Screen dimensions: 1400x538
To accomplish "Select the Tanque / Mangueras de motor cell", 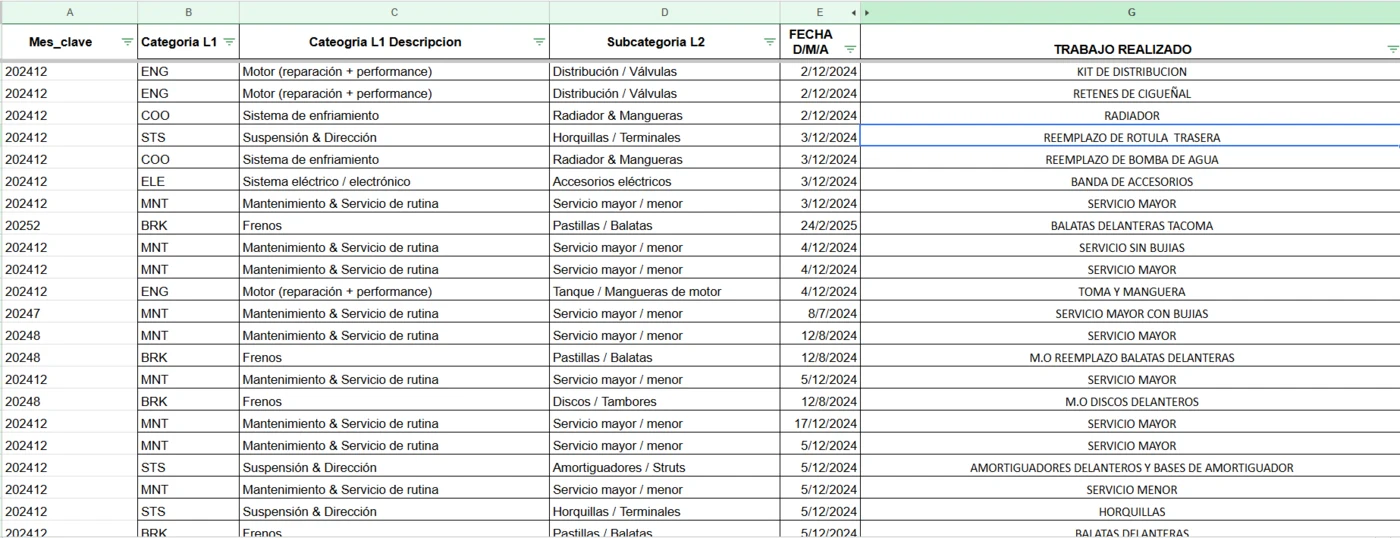I will pos(665,292).
